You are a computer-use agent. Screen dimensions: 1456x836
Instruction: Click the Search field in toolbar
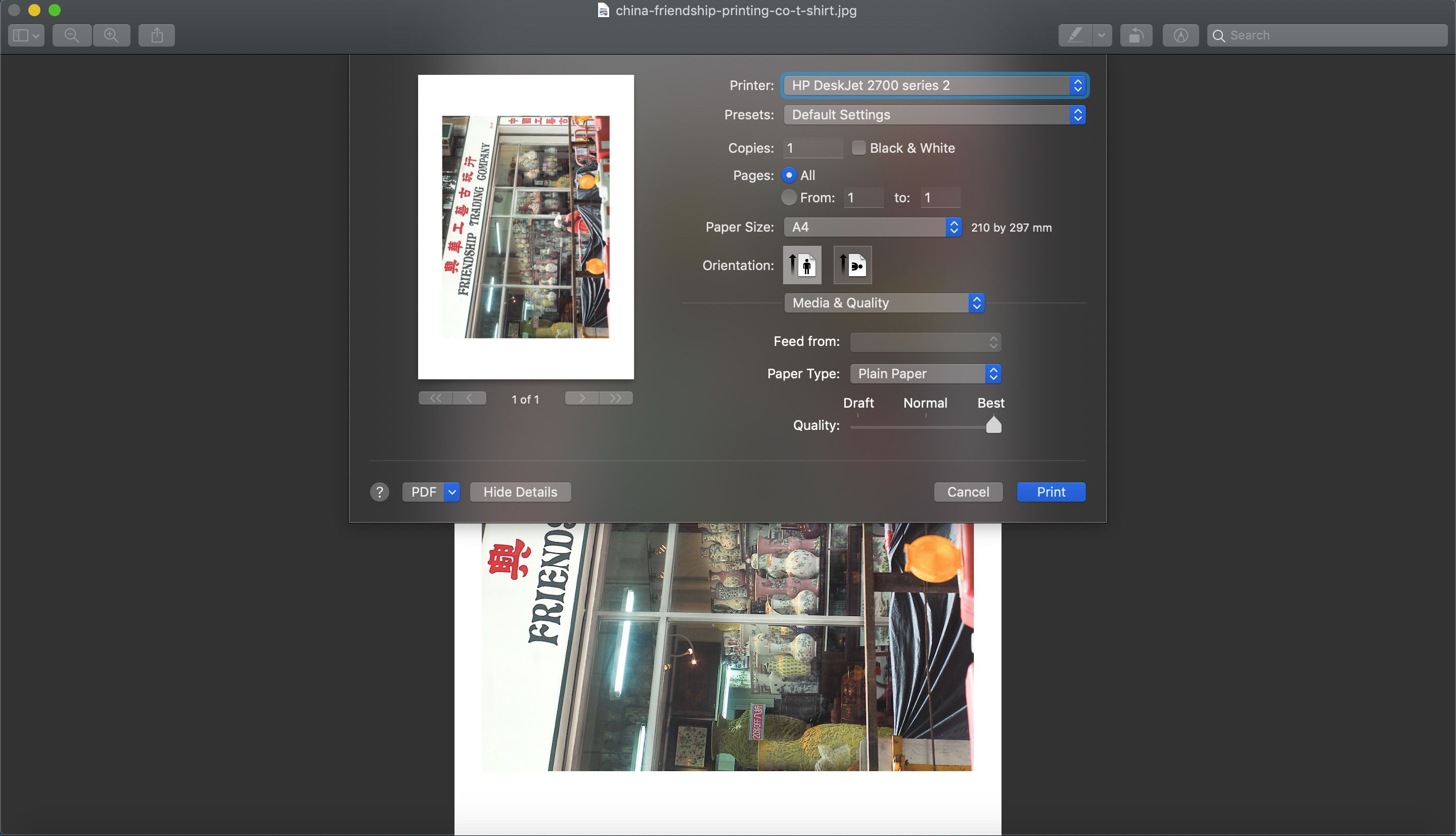(x=1327, y=35)
